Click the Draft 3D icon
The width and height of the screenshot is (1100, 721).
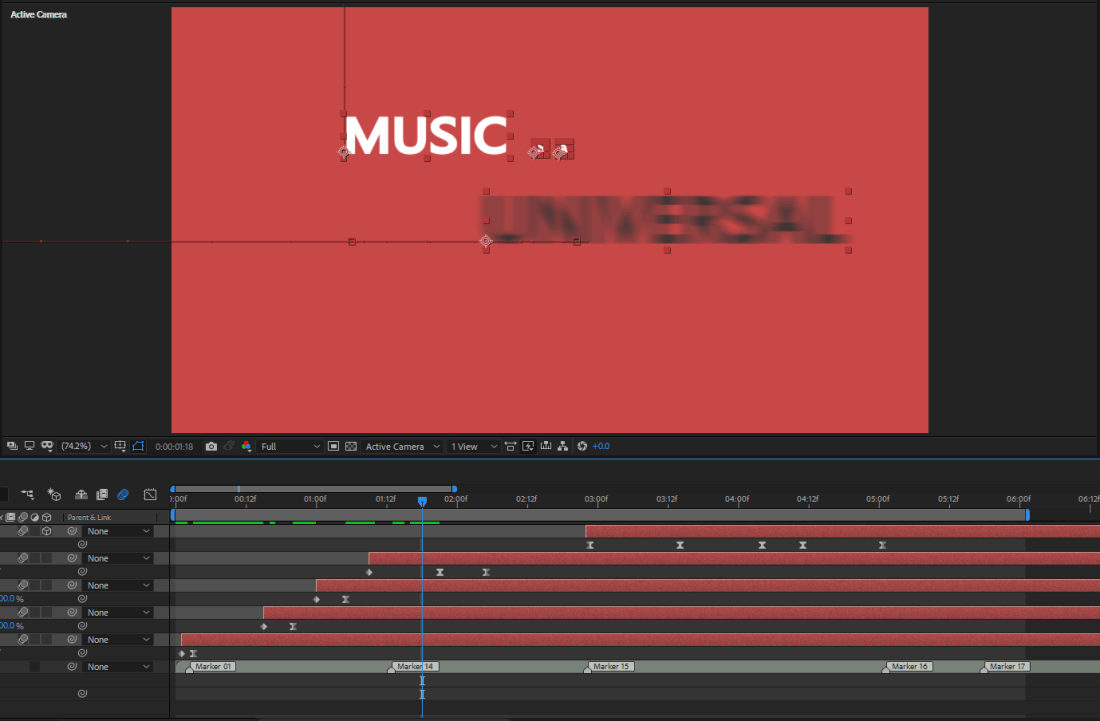pyautogui.click(x=55, y=494)
